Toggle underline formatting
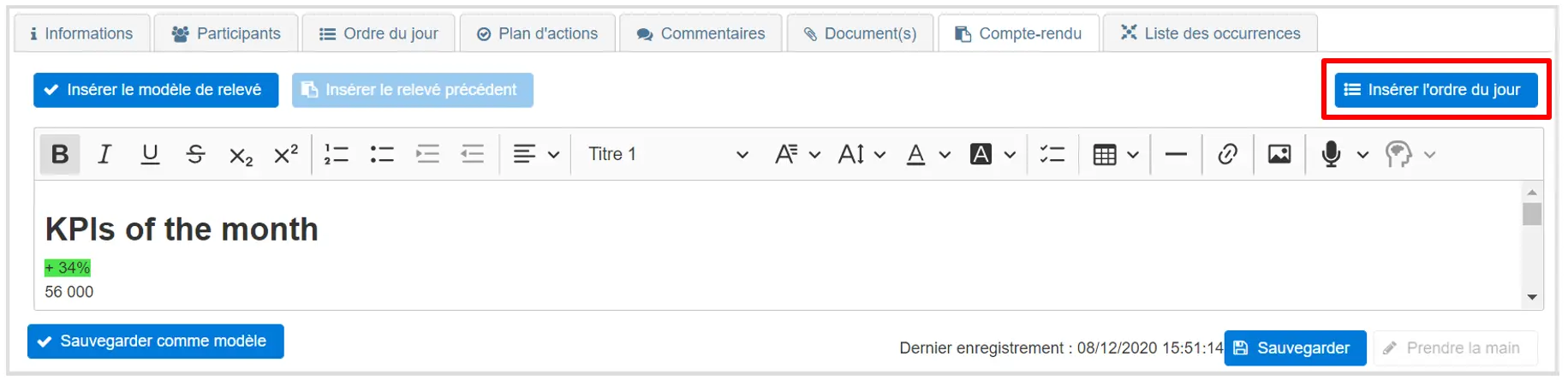This screenshot has width=1568, height=386. [150, 154]
